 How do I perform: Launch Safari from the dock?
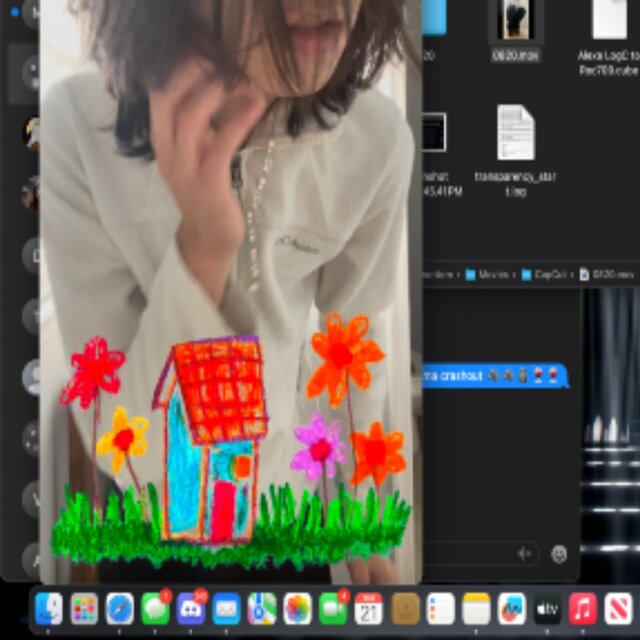(x=120, y=608)
